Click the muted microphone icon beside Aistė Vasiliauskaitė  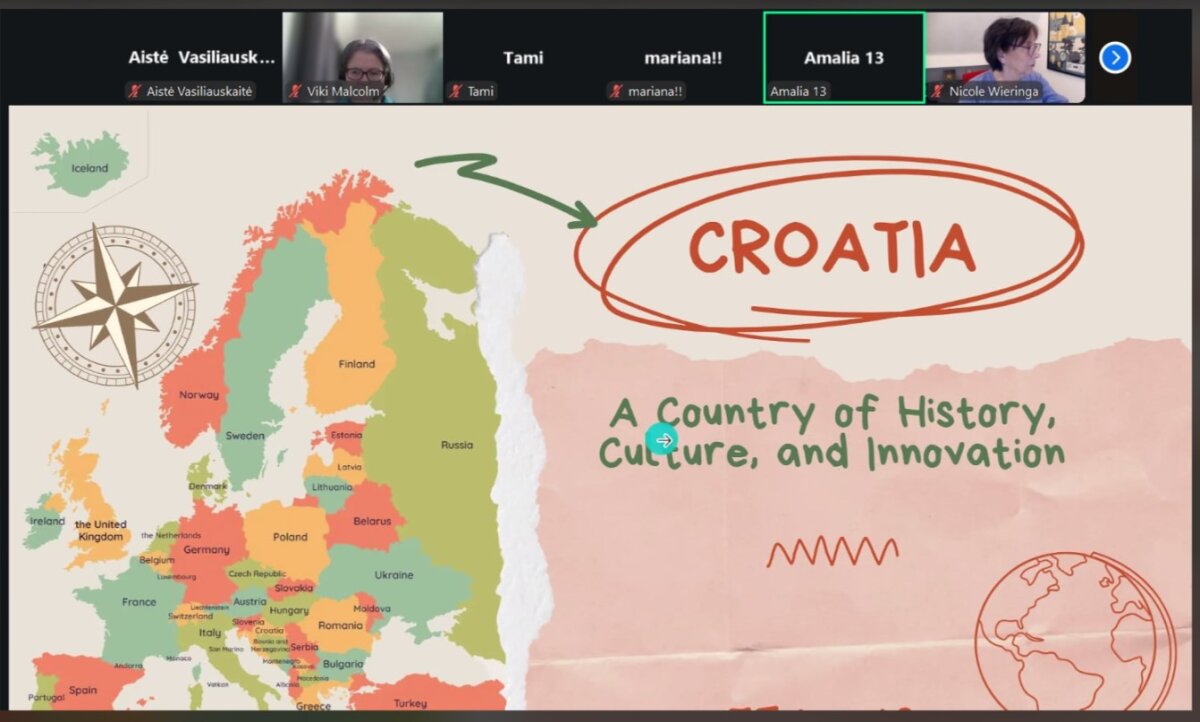pos(134,91)
